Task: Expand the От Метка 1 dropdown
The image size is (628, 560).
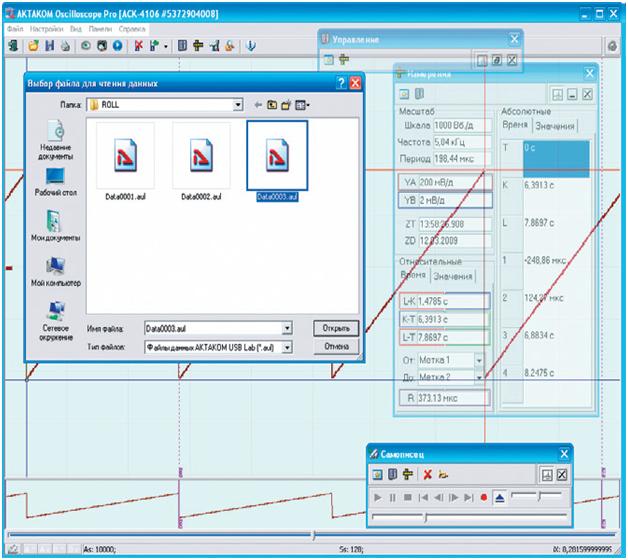Action: click(x=479, y=361)
